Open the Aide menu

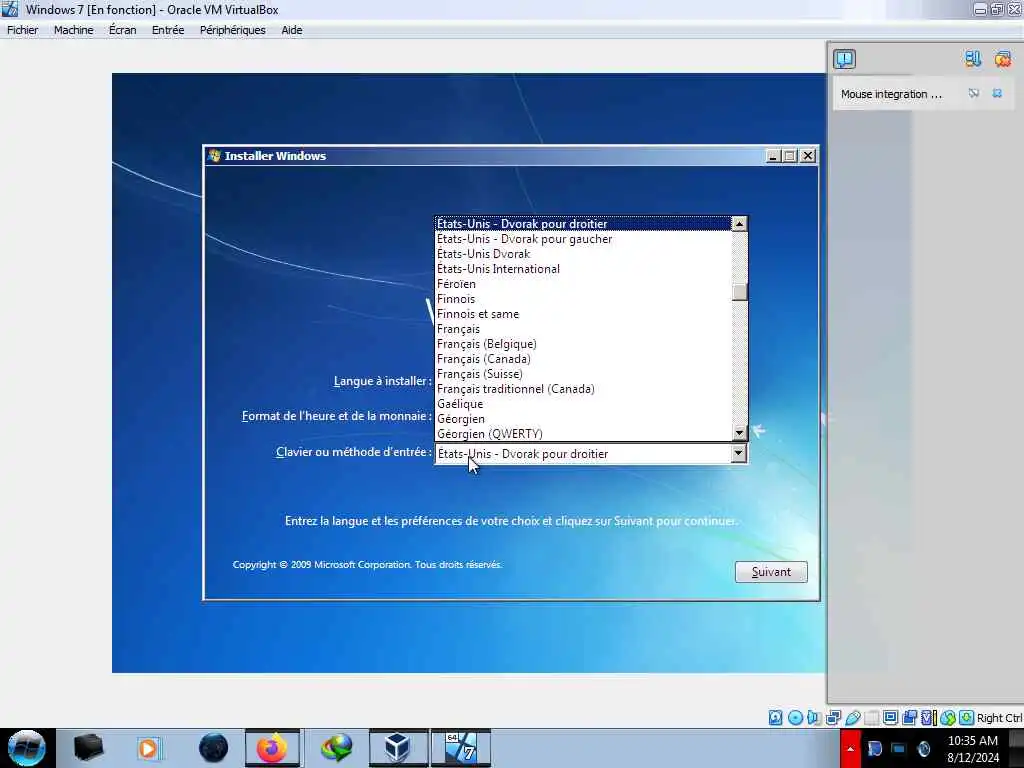(291, 30)
